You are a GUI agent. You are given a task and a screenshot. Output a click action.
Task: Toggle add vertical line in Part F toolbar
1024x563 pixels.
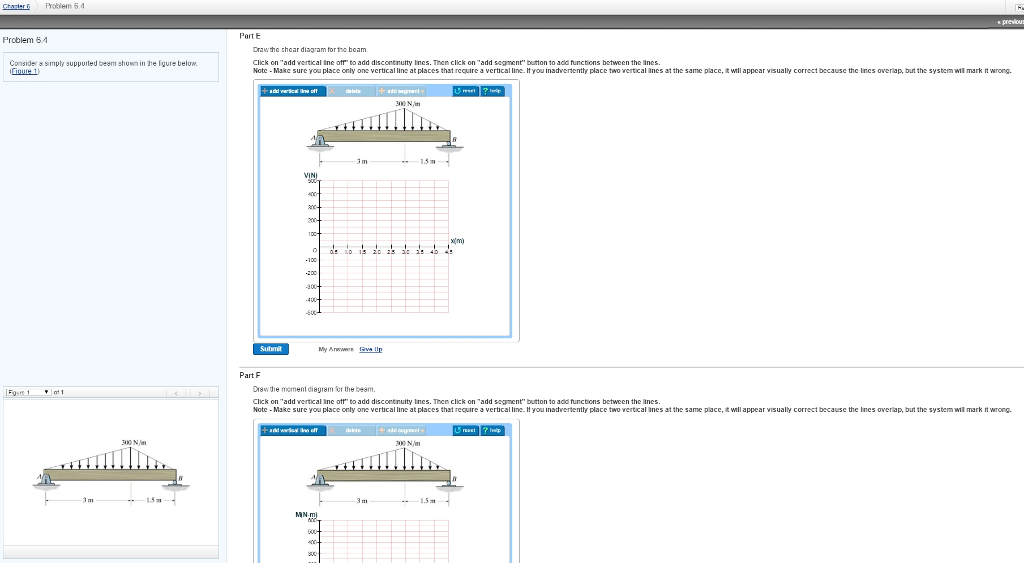(293, 430)
